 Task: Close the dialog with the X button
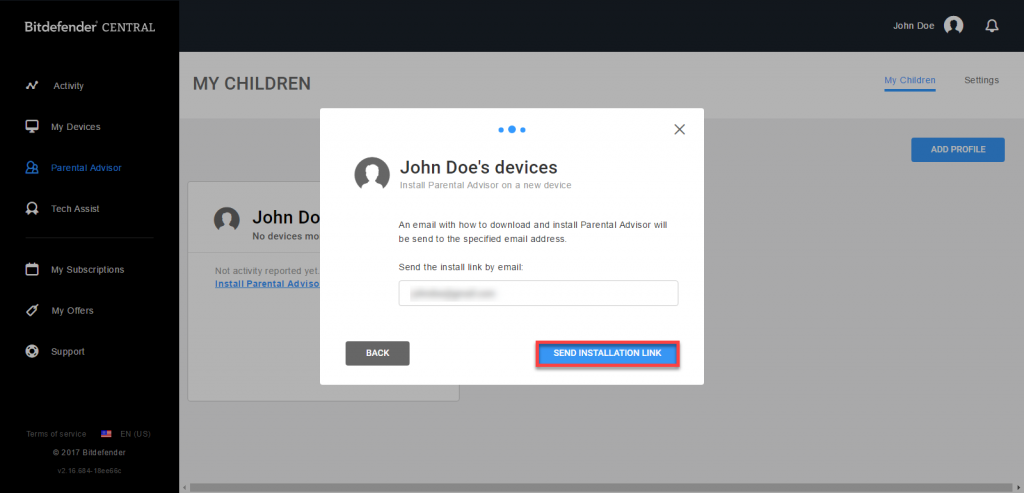coord(679,129)
